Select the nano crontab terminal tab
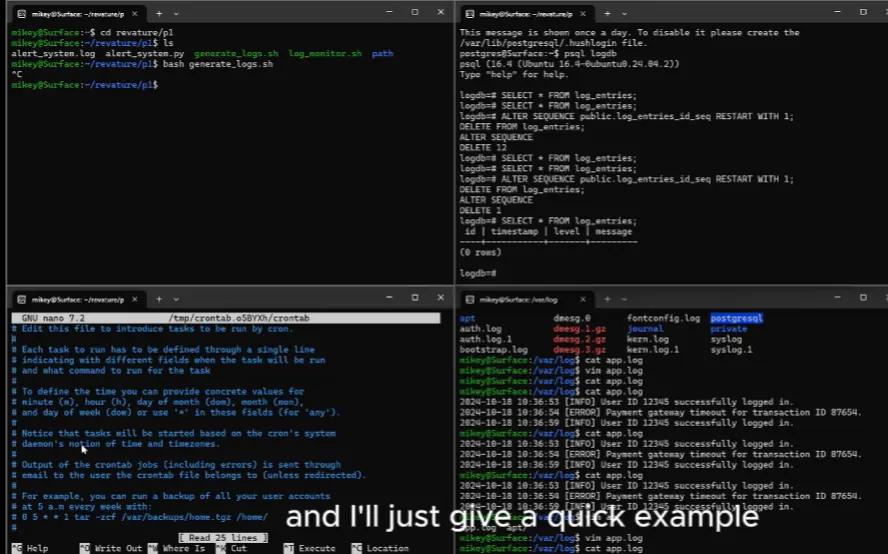 (x=78, y=299)
